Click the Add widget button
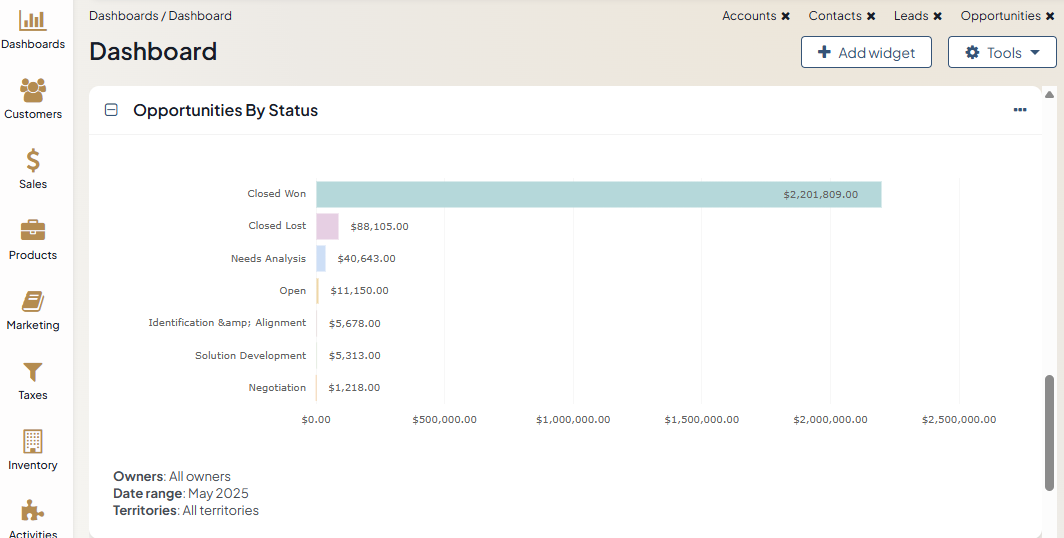 pos(866,53)
